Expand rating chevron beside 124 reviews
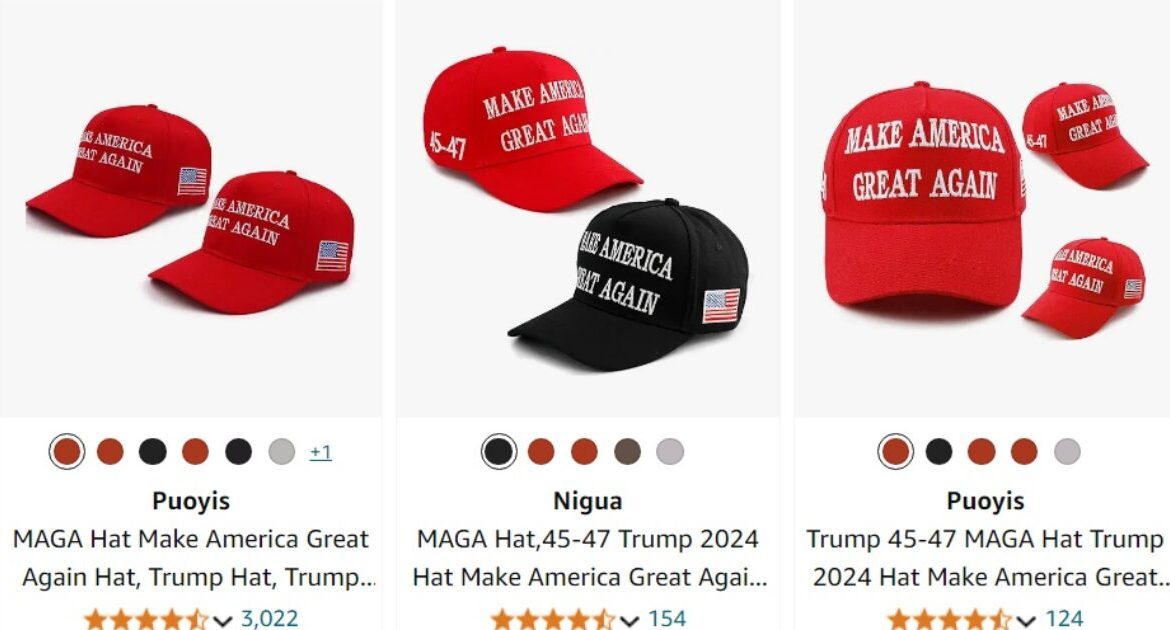The height and width of the screenshot is (630, 1170). tap(1026, 620)
